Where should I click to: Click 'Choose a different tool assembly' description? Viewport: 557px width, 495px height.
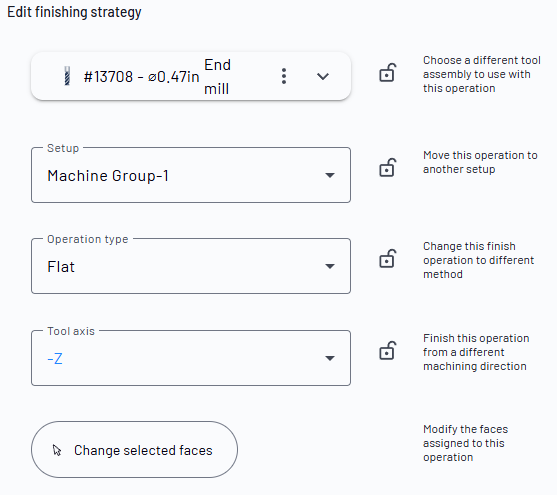click(x=481, y=74)
